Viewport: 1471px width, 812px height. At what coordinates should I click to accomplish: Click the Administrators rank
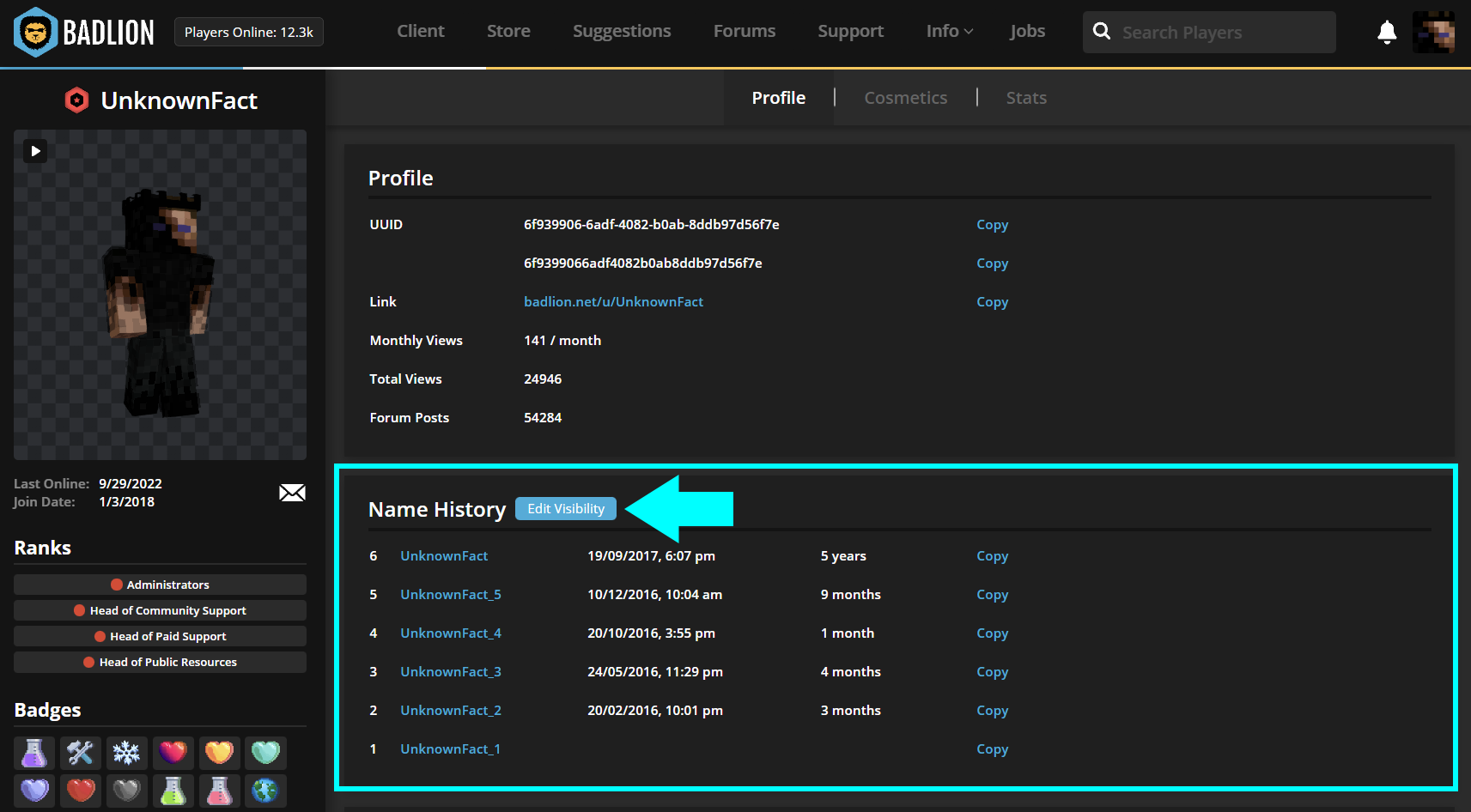(160, 585)
